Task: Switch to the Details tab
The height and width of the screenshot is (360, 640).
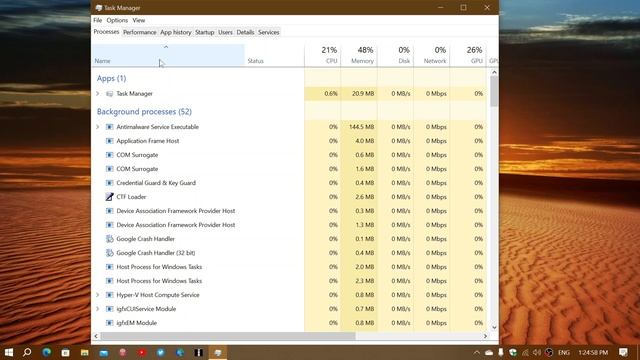Action: click(x=245, y=32)
